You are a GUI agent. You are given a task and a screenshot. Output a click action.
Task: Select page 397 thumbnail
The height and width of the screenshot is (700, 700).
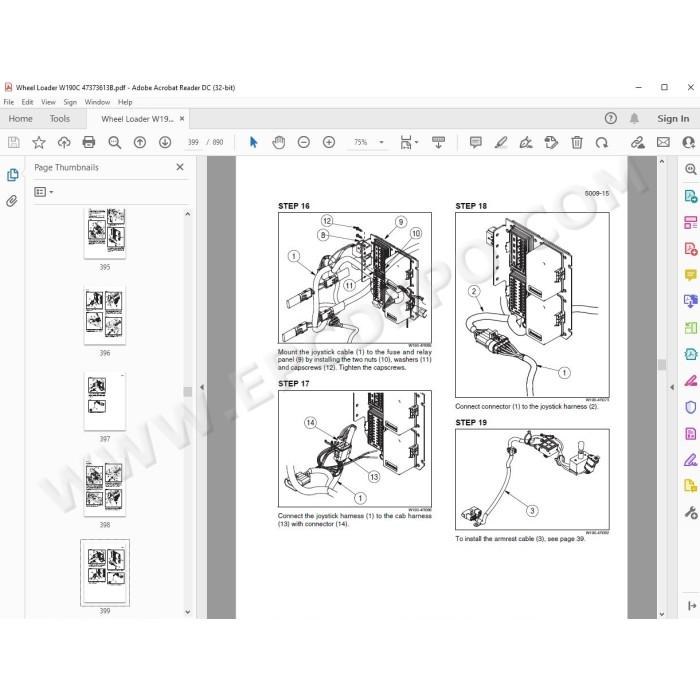coord(105,401)
